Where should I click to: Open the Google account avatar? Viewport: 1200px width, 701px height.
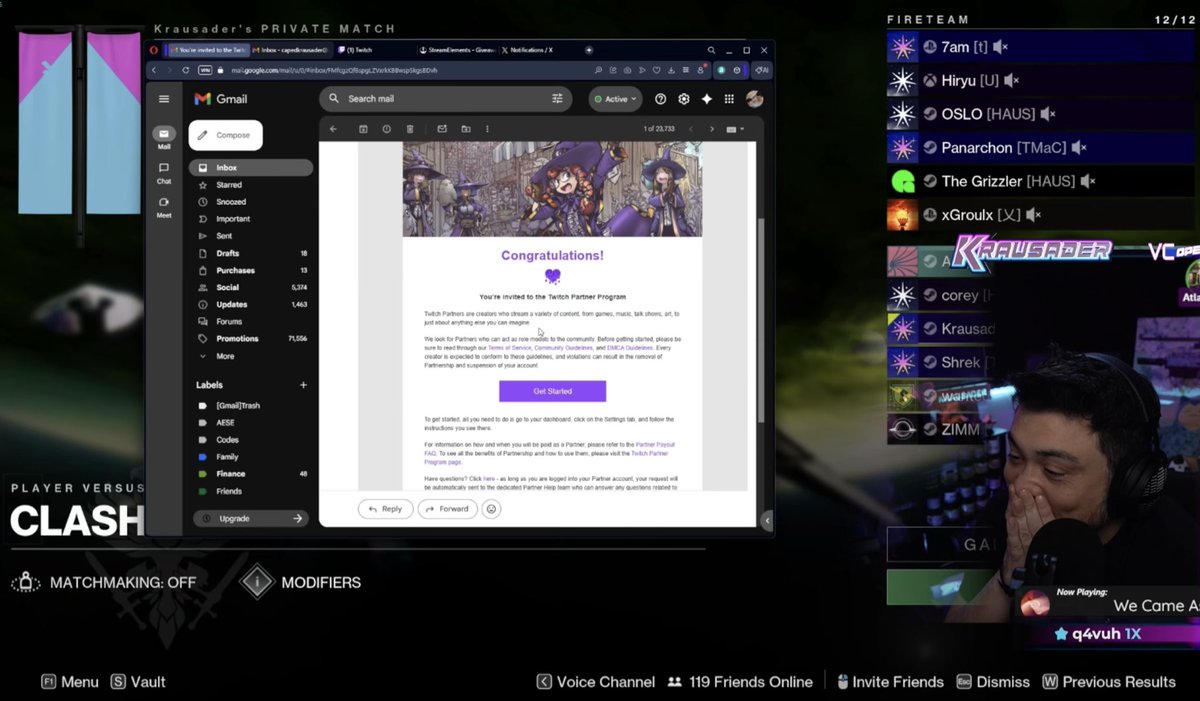click(x=755, y=99)
